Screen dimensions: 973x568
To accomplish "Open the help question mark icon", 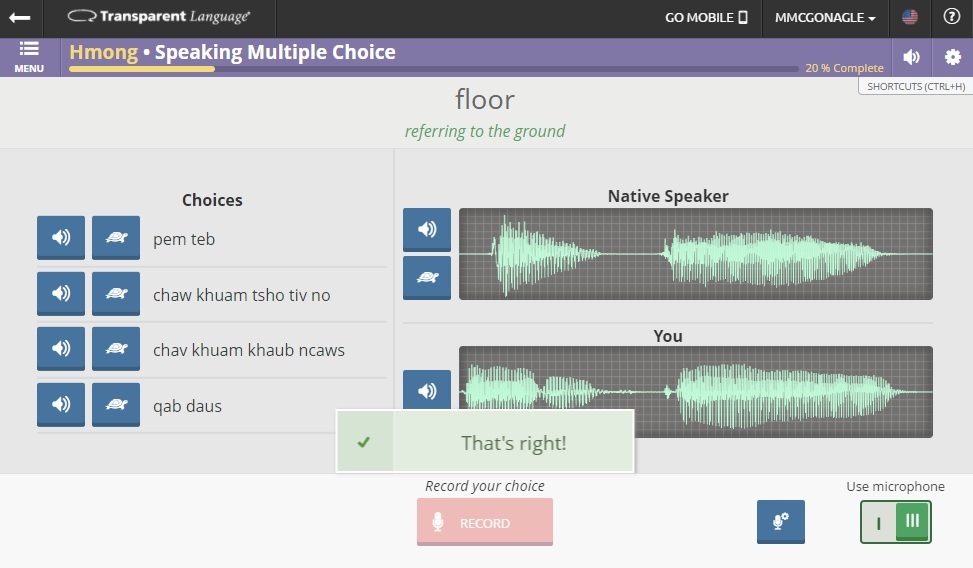I will [x=951, y=17].
